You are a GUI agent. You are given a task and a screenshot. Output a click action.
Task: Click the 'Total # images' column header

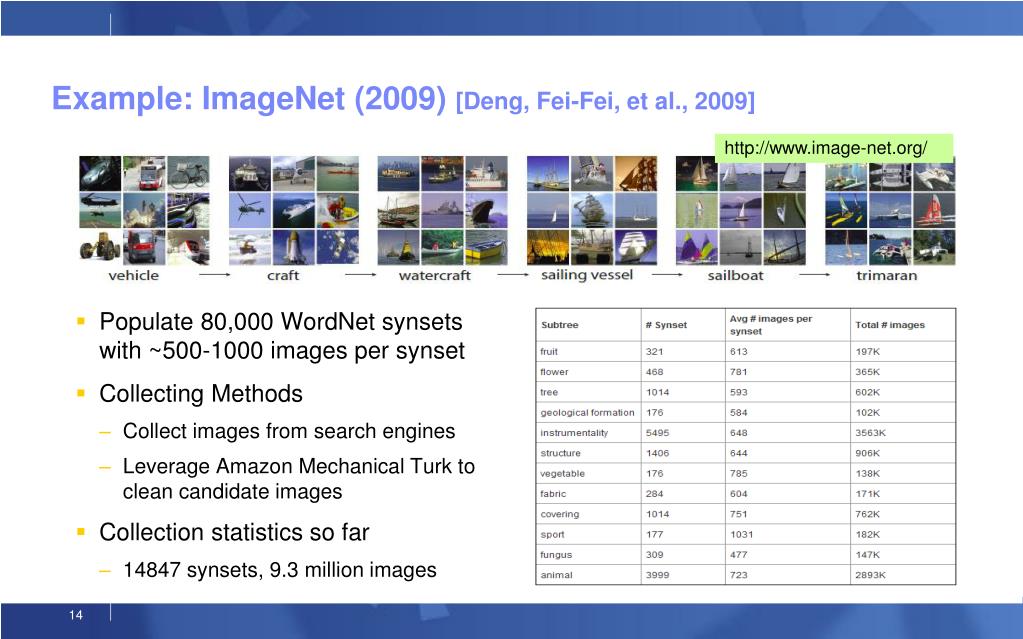tap(890, 325)
